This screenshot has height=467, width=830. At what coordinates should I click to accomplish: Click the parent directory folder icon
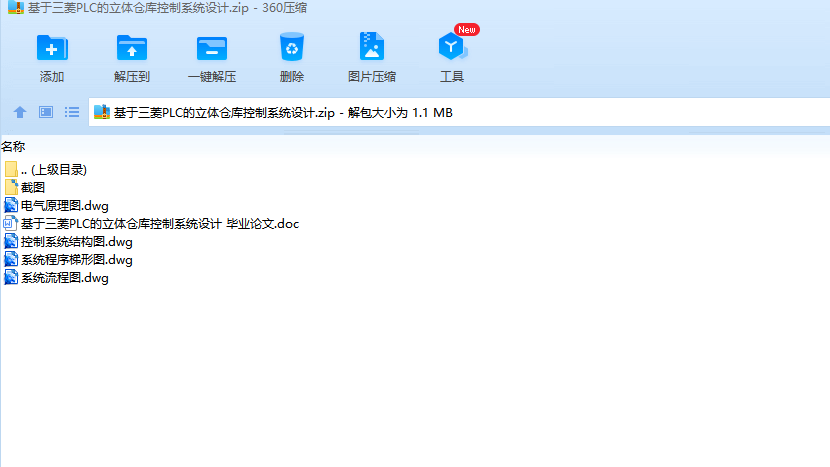(11, 169)
